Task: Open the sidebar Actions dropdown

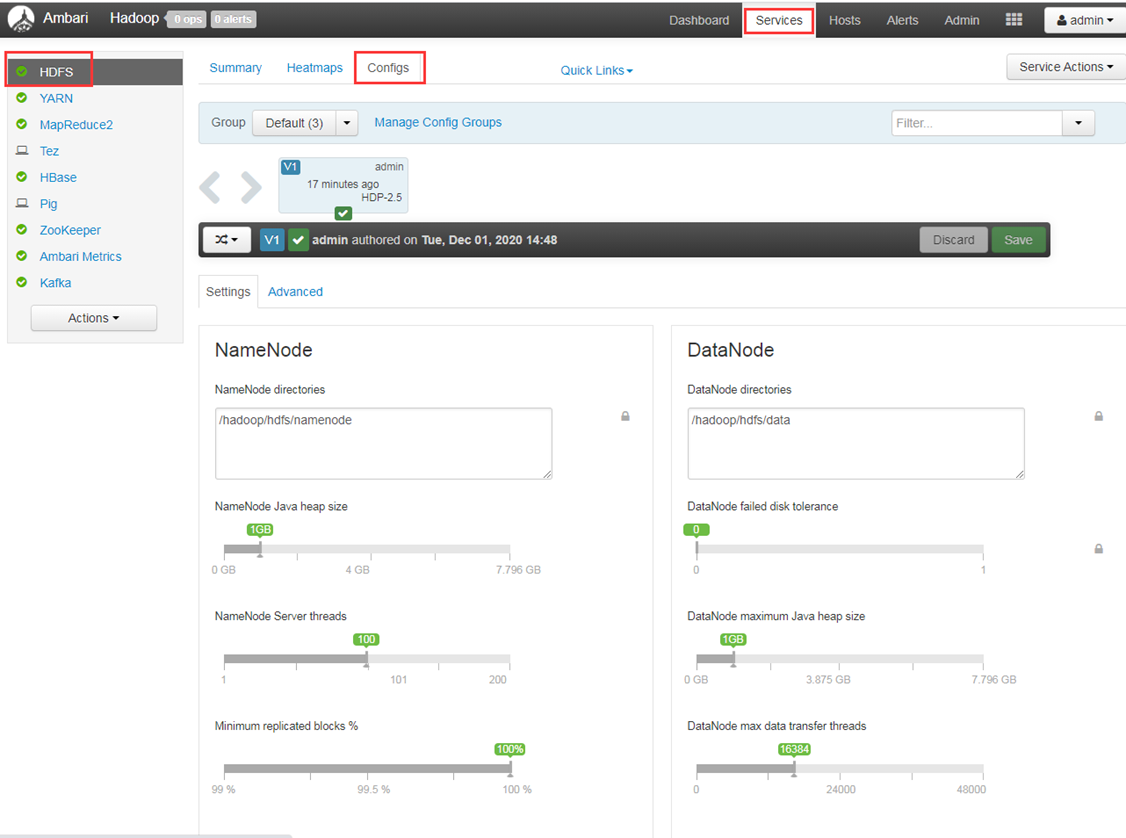Action: coord(93,318)
